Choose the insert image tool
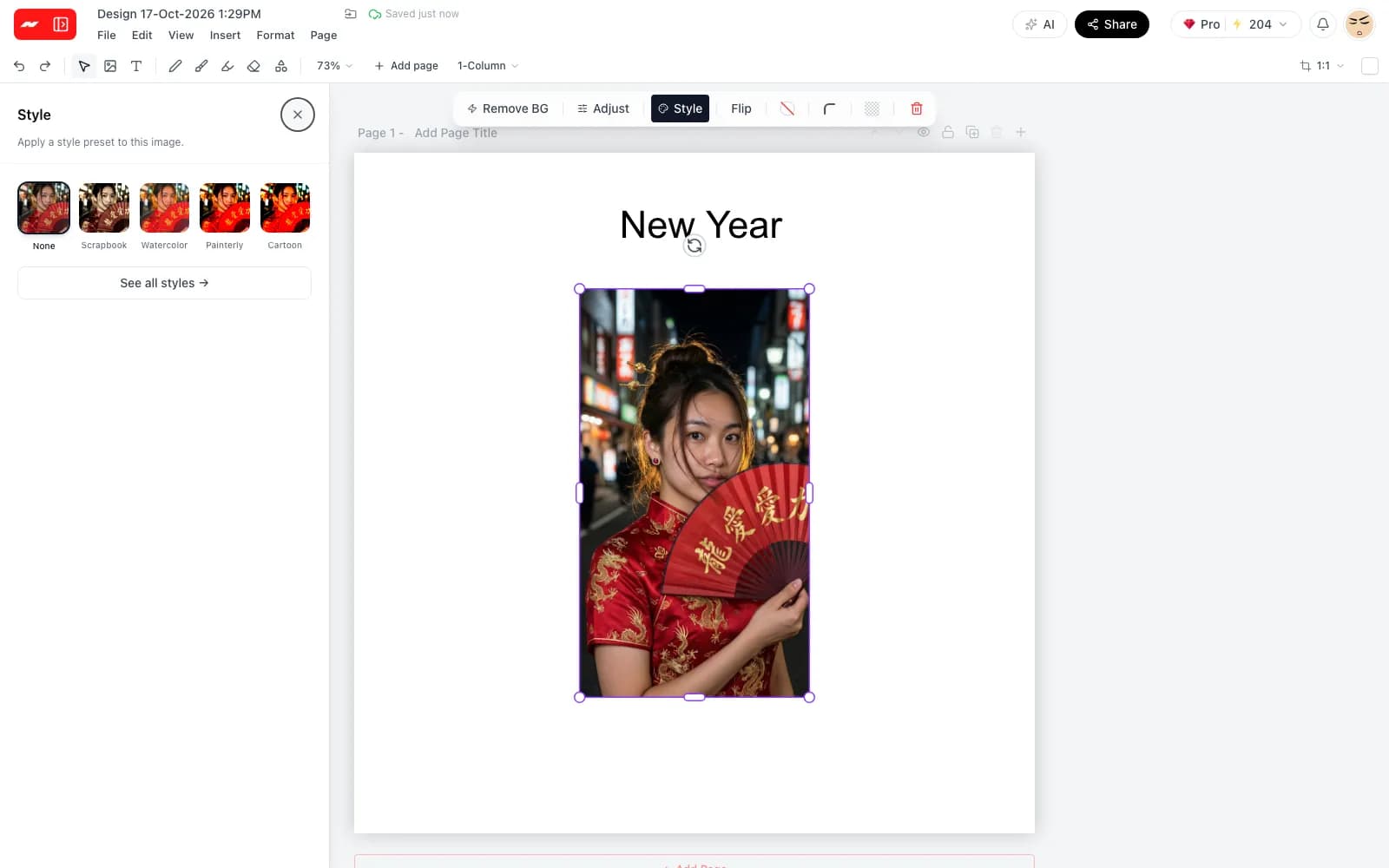1389x868 pixels. point(110,66)
